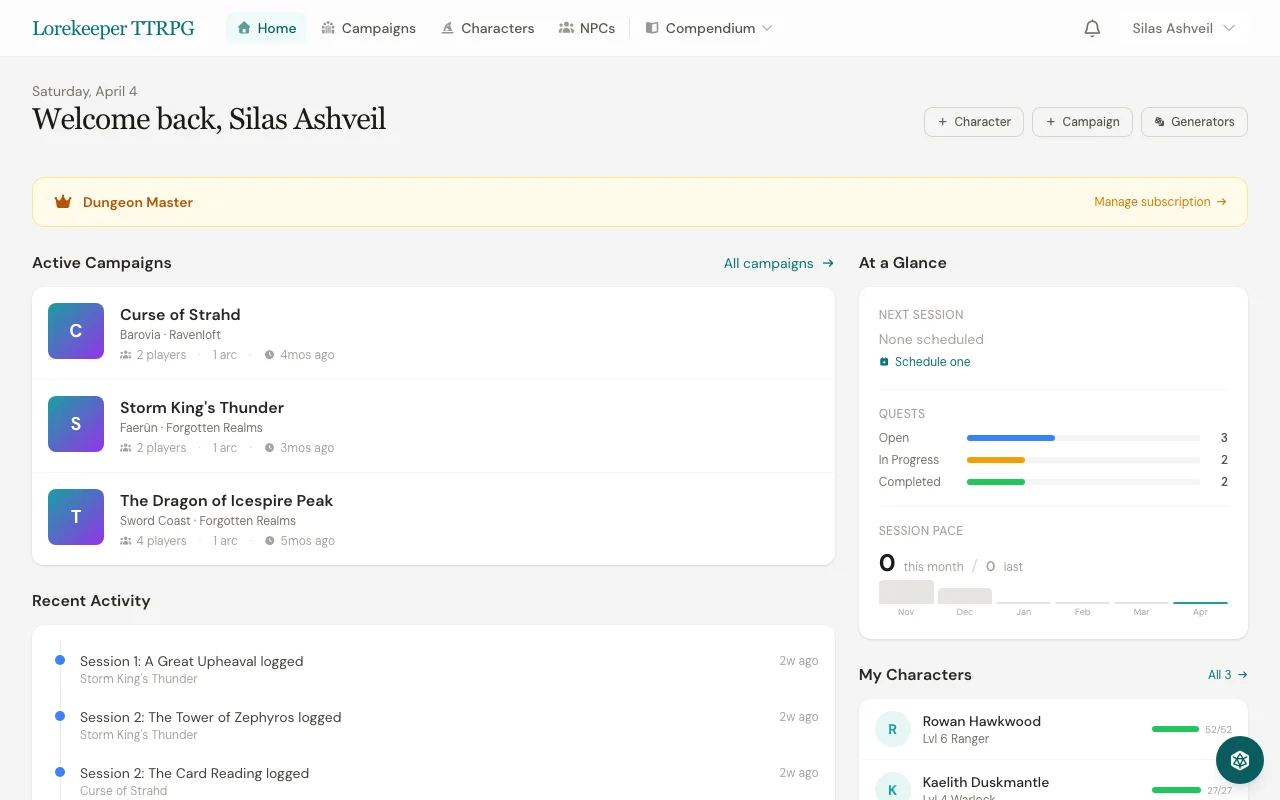Viewport: 1280px width, 800px height.
Task: Click the Open quests progress bar
Action: click(1083, 438)
